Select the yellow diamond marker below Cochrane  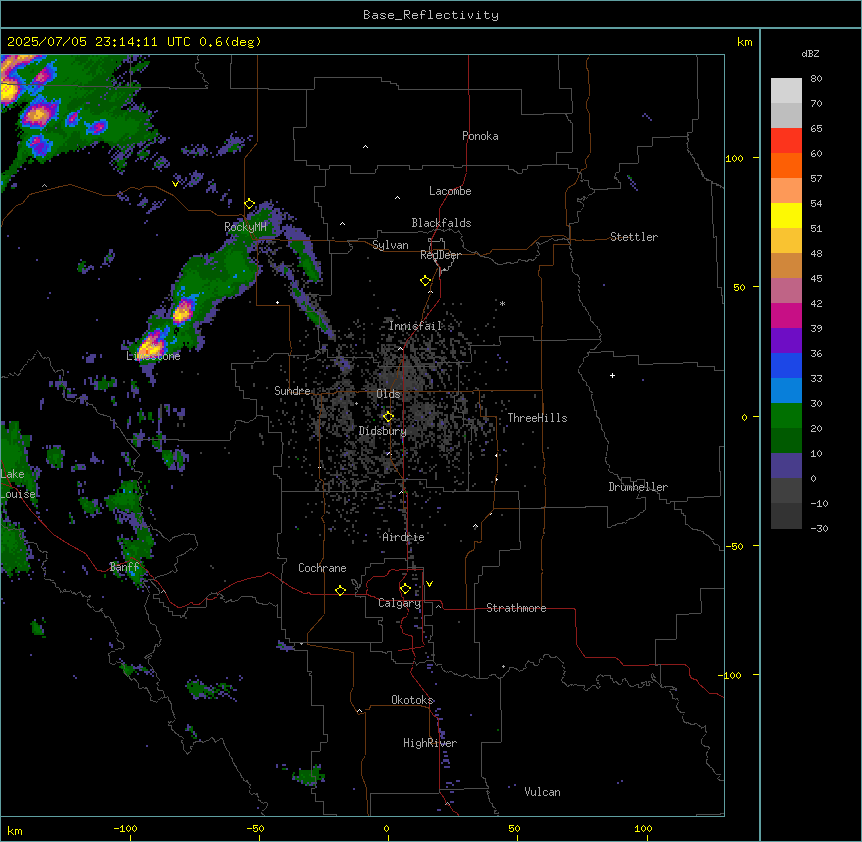[x=340, y=590]
